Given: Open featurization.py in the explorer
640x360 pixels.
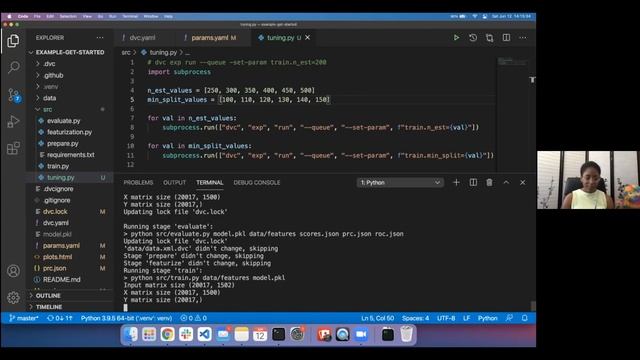Looking at the screenshot, I should [x=69, y=132].
